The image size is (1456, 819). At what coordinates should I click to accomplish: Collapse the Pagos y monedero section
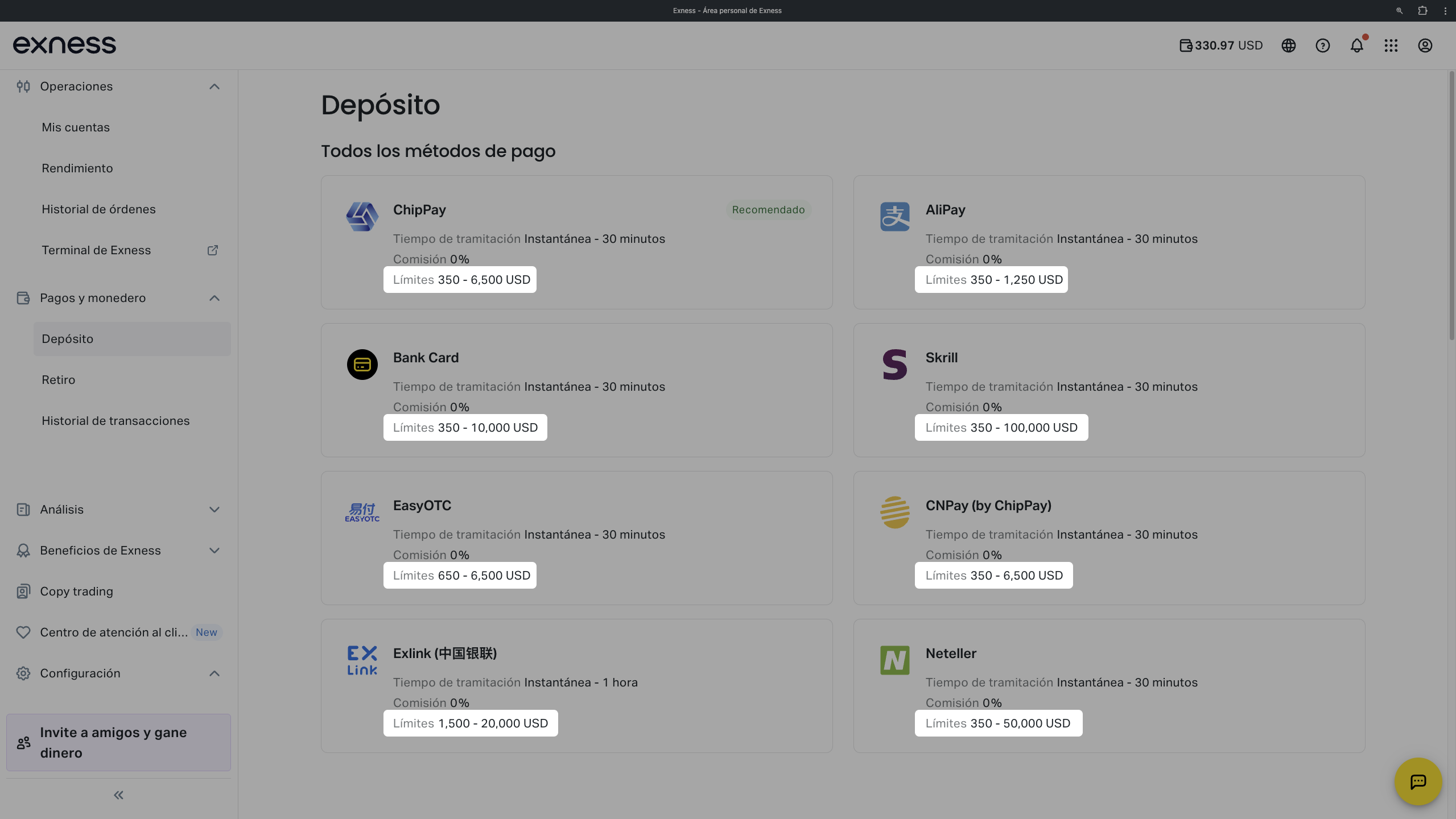tap(215, 298)
